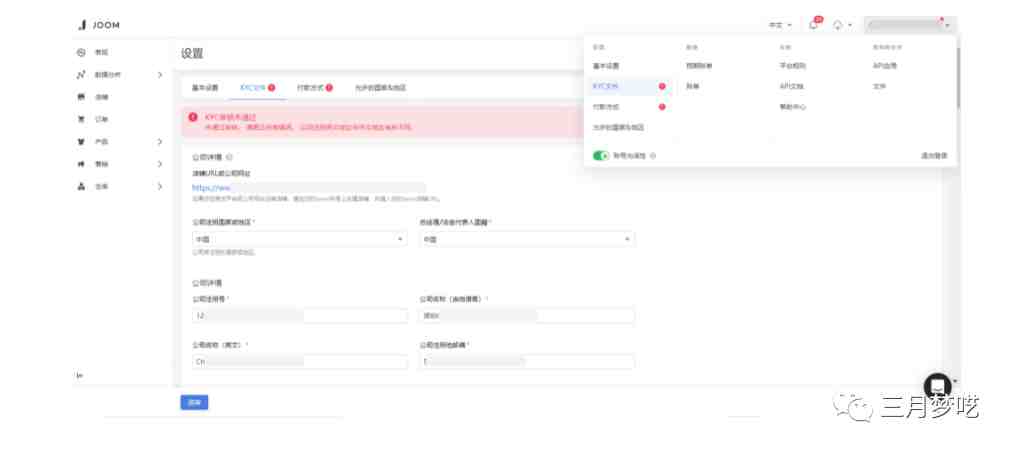Click the red alert icon in KYC banner

192,117
